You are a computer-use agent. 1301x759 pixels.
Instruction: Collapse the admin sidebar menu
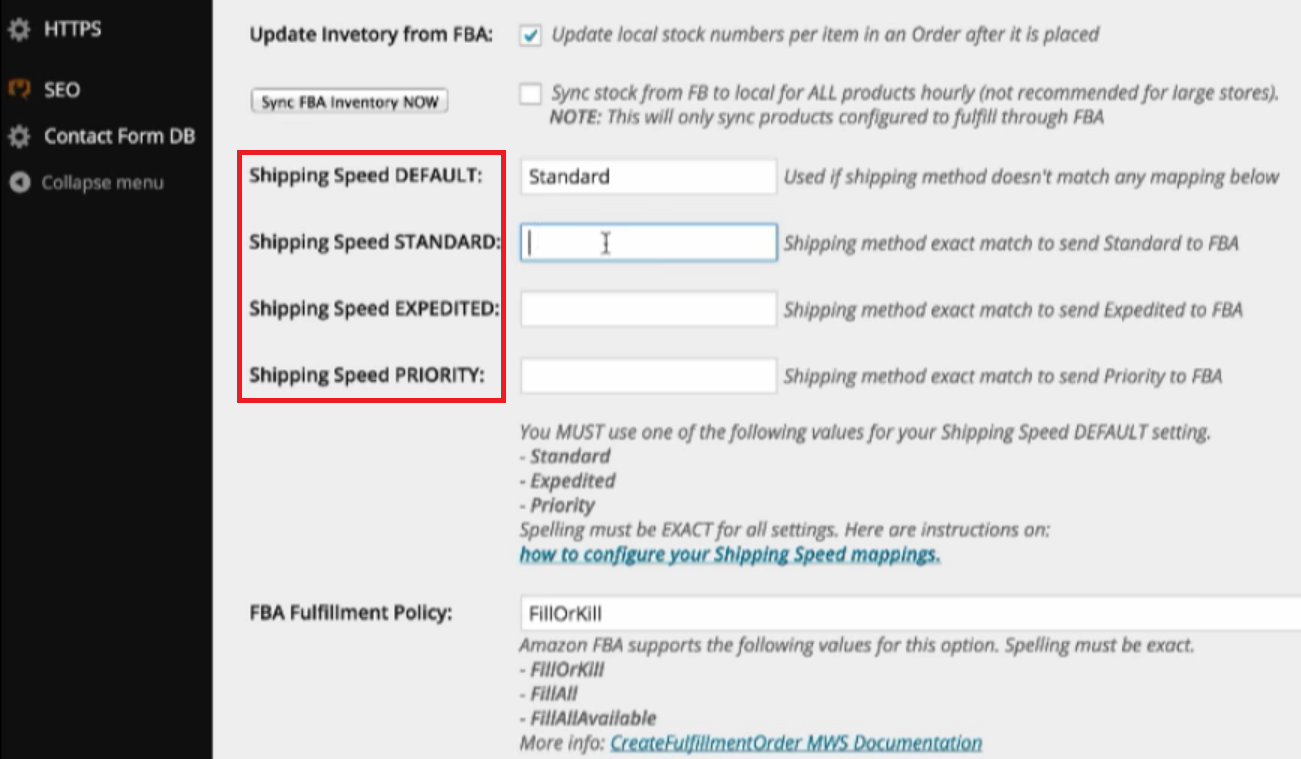coord(101,183)
